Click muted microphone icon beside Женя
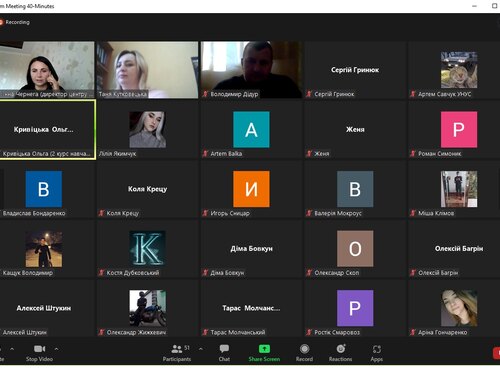 [309, 154]
